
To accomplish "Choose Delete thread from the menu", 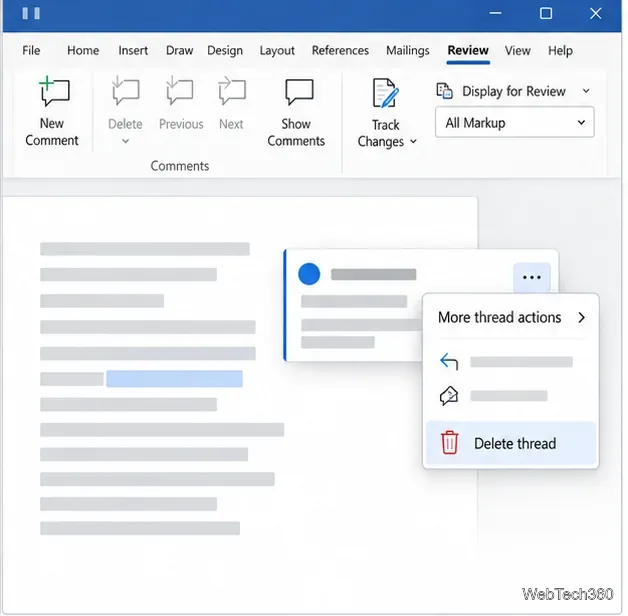I will click(x=511, y=443).
